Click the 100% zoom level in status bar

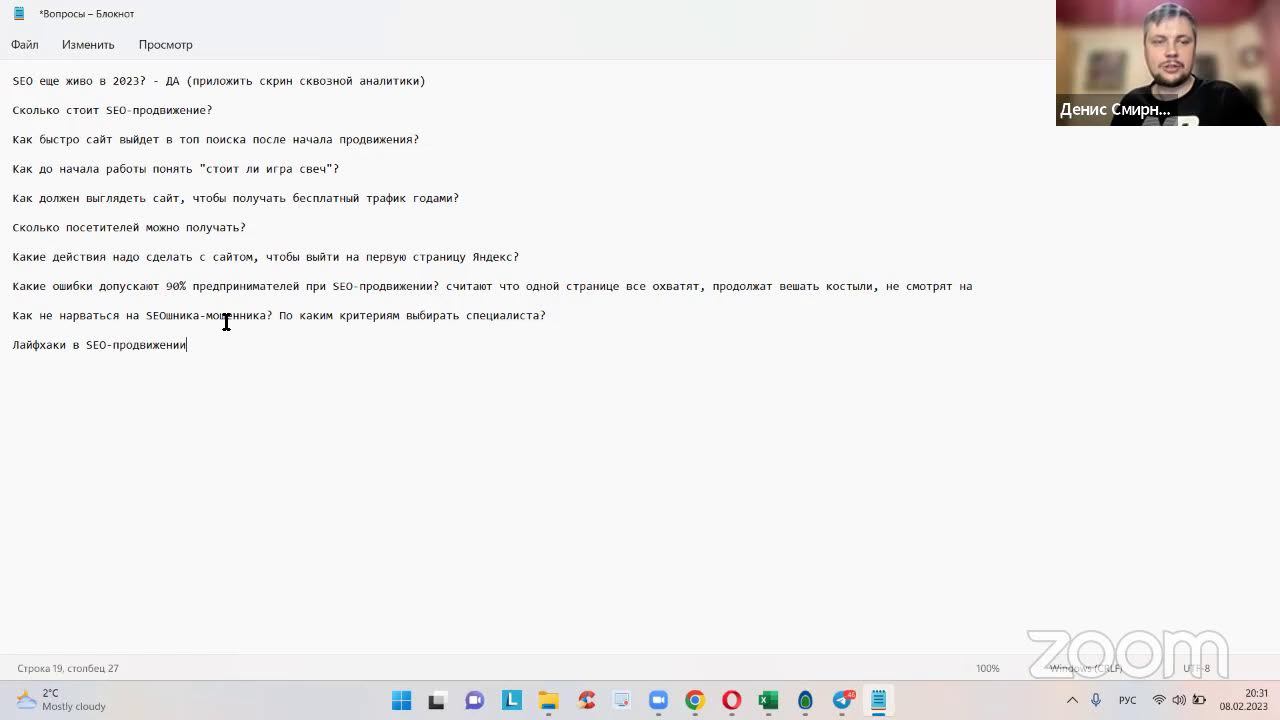pos(987,668)
